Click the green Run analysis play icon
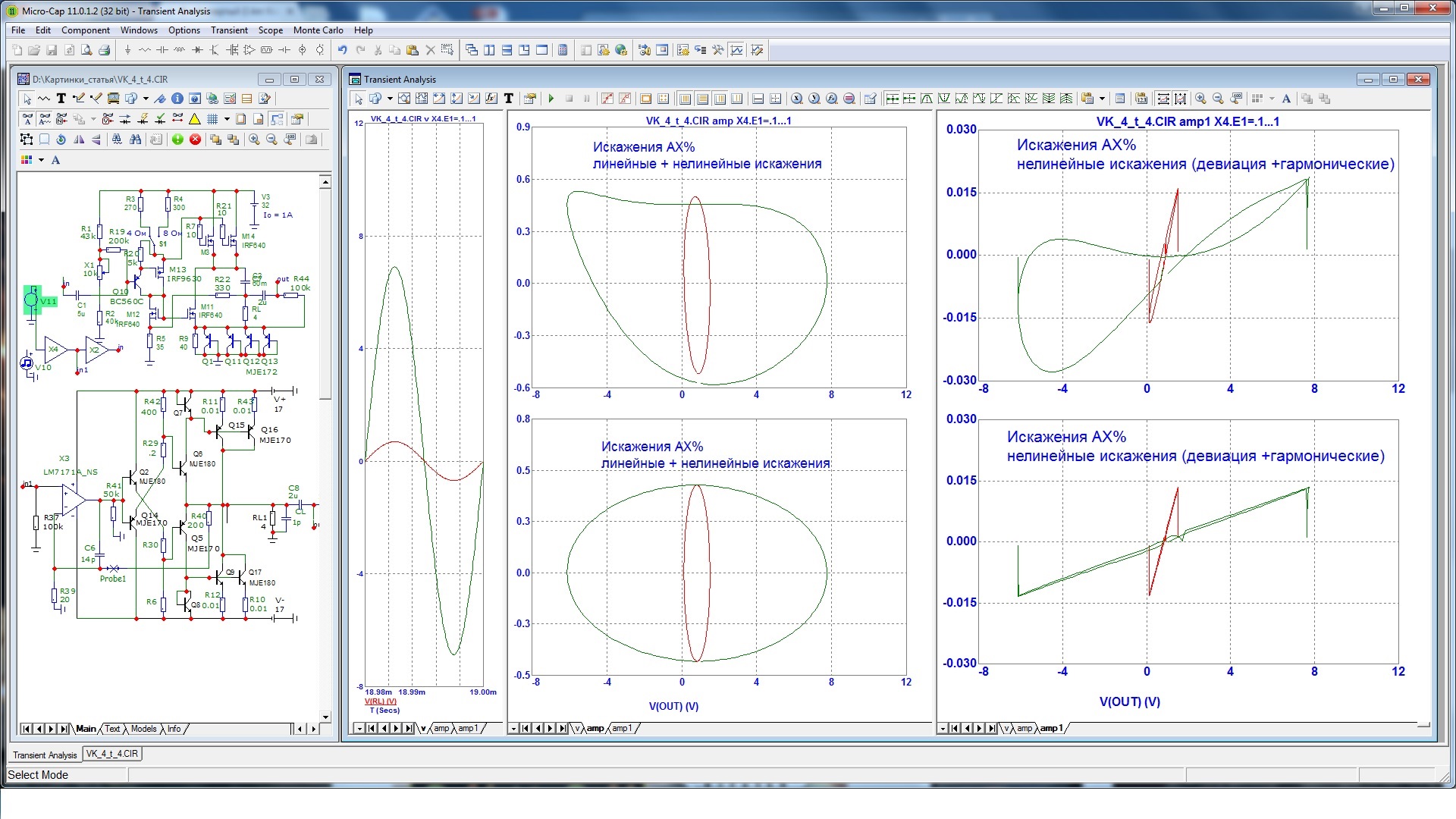Viewport: 1456px width, 819px height. point(551,99)
